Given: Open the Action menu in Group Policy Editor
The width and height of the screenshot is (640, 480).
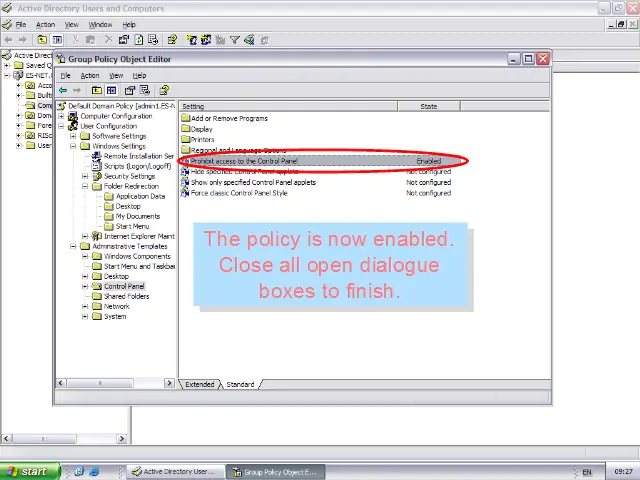Looking at the screenshot, I should point(90,75).
